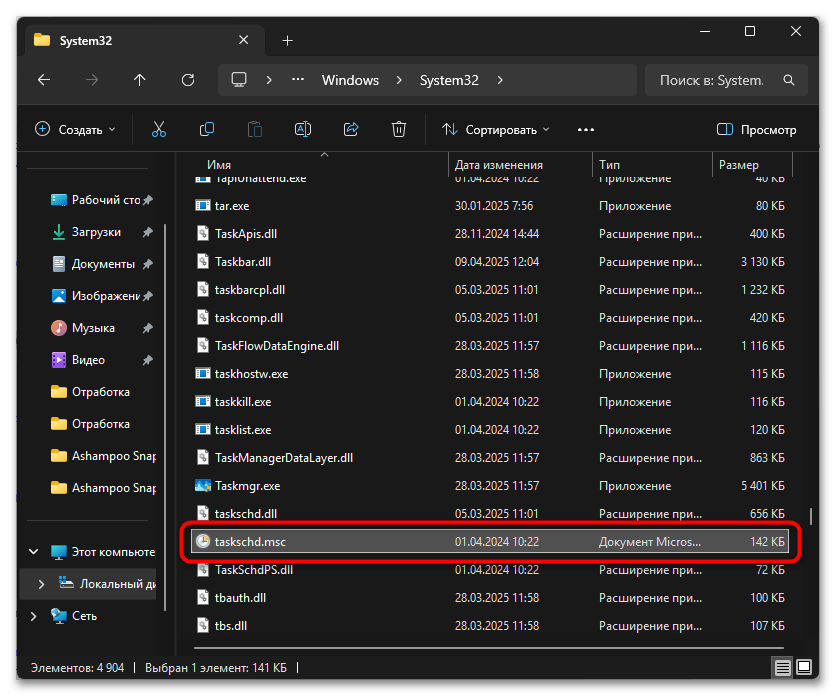Click Элементов: 4 904 in status bar
This screenshot has height=696, width=836.
[77, 668]
